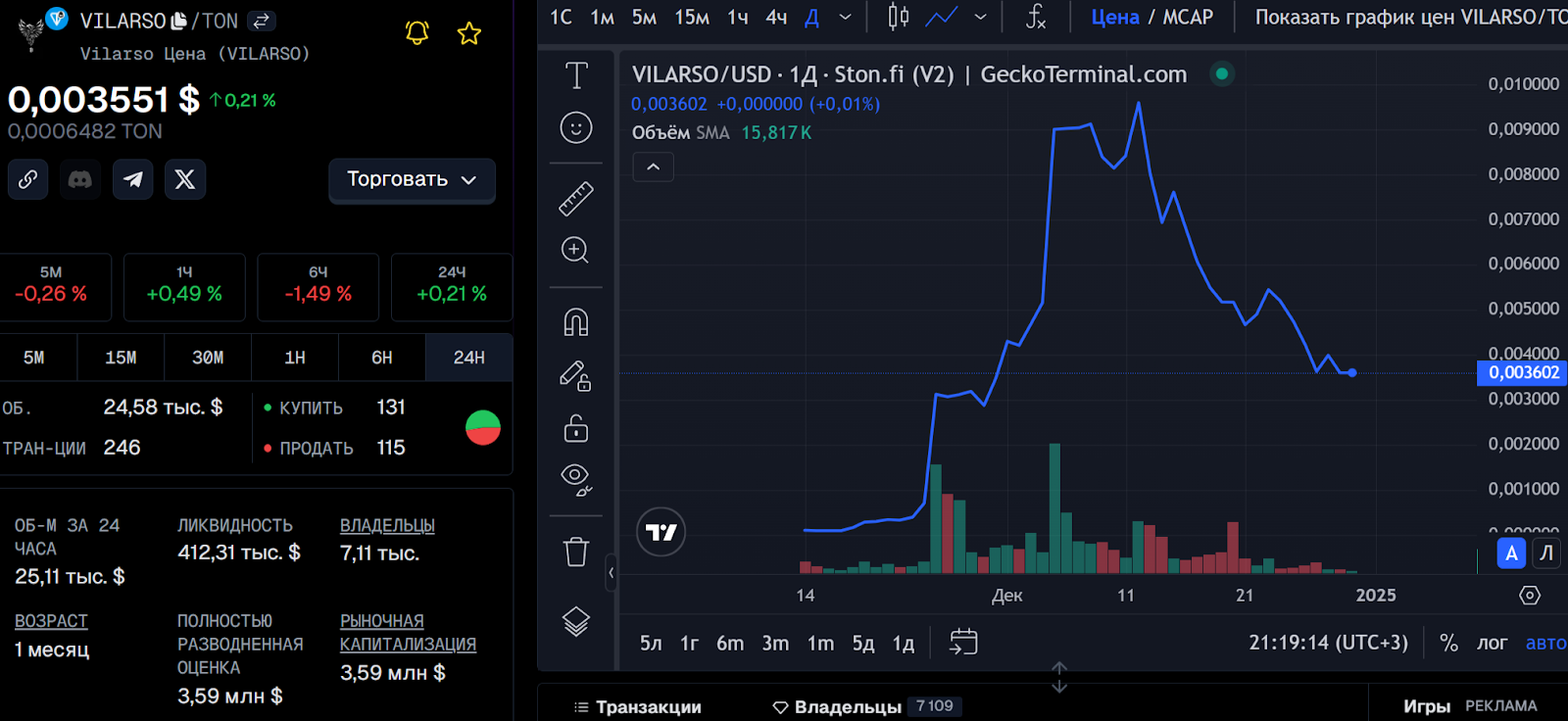
Task: Hide all drawings with eye icon
Action: (576, 479)
